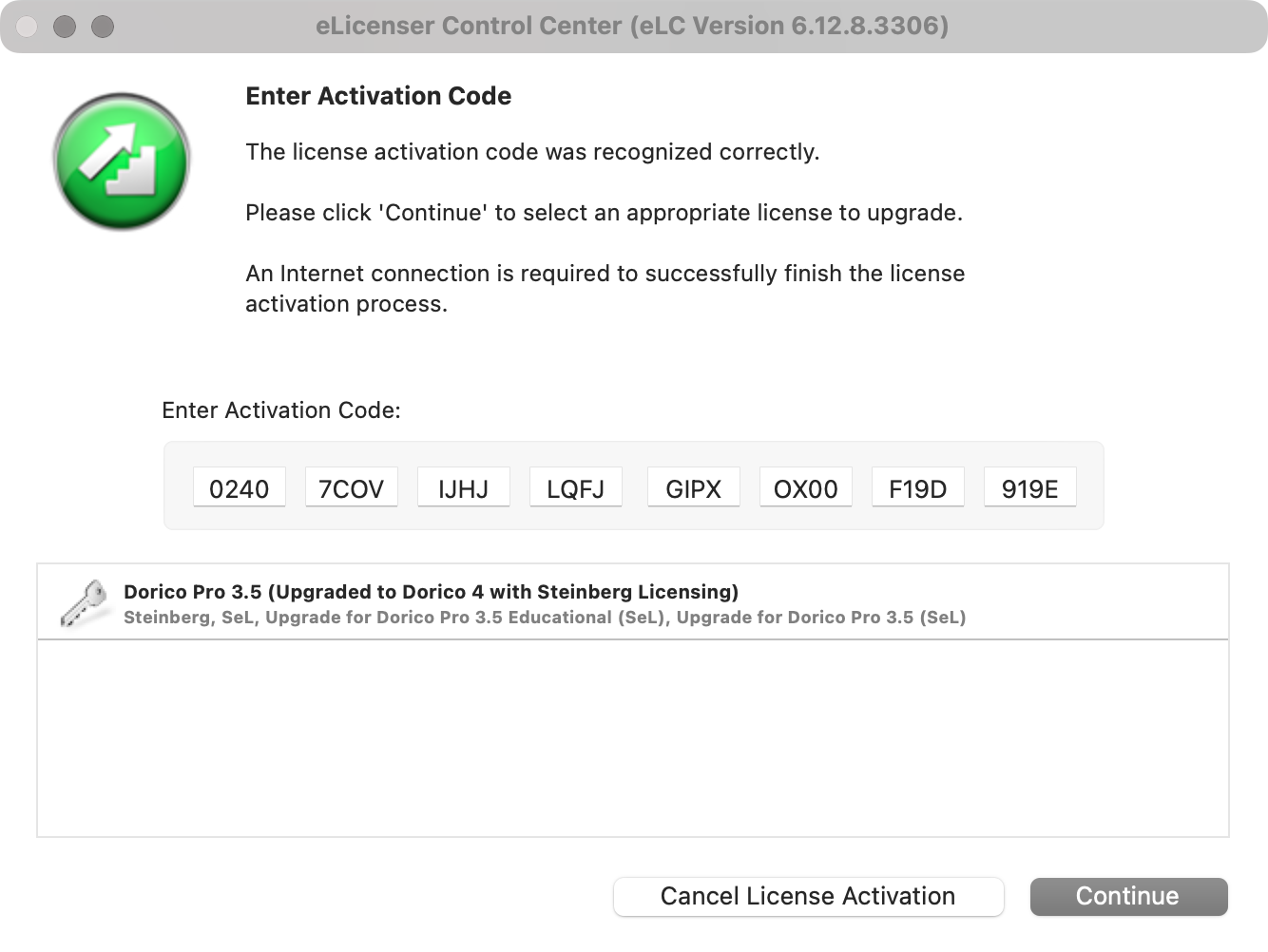Select the Dorico Pro 3.5 license row
This screenshot has height=952, width=1268.
[633, 602]
